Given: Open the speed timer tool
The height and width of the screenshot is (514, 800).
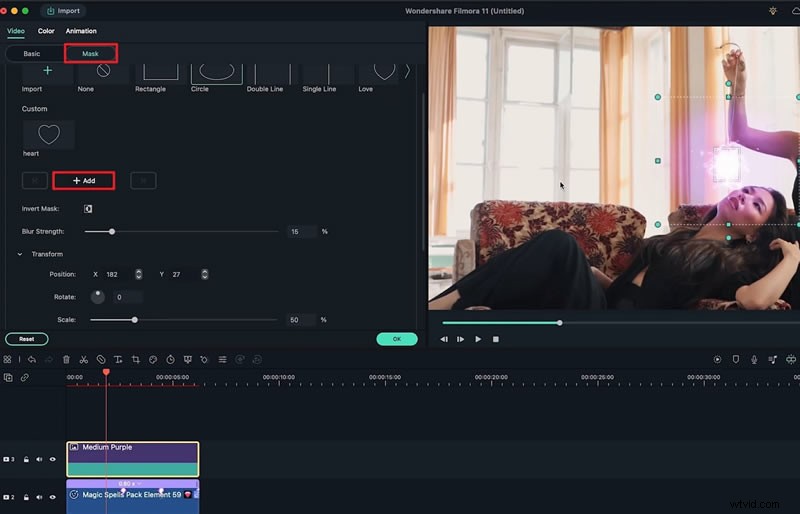Looking at the screenshot, I should (x=170, y=360).
